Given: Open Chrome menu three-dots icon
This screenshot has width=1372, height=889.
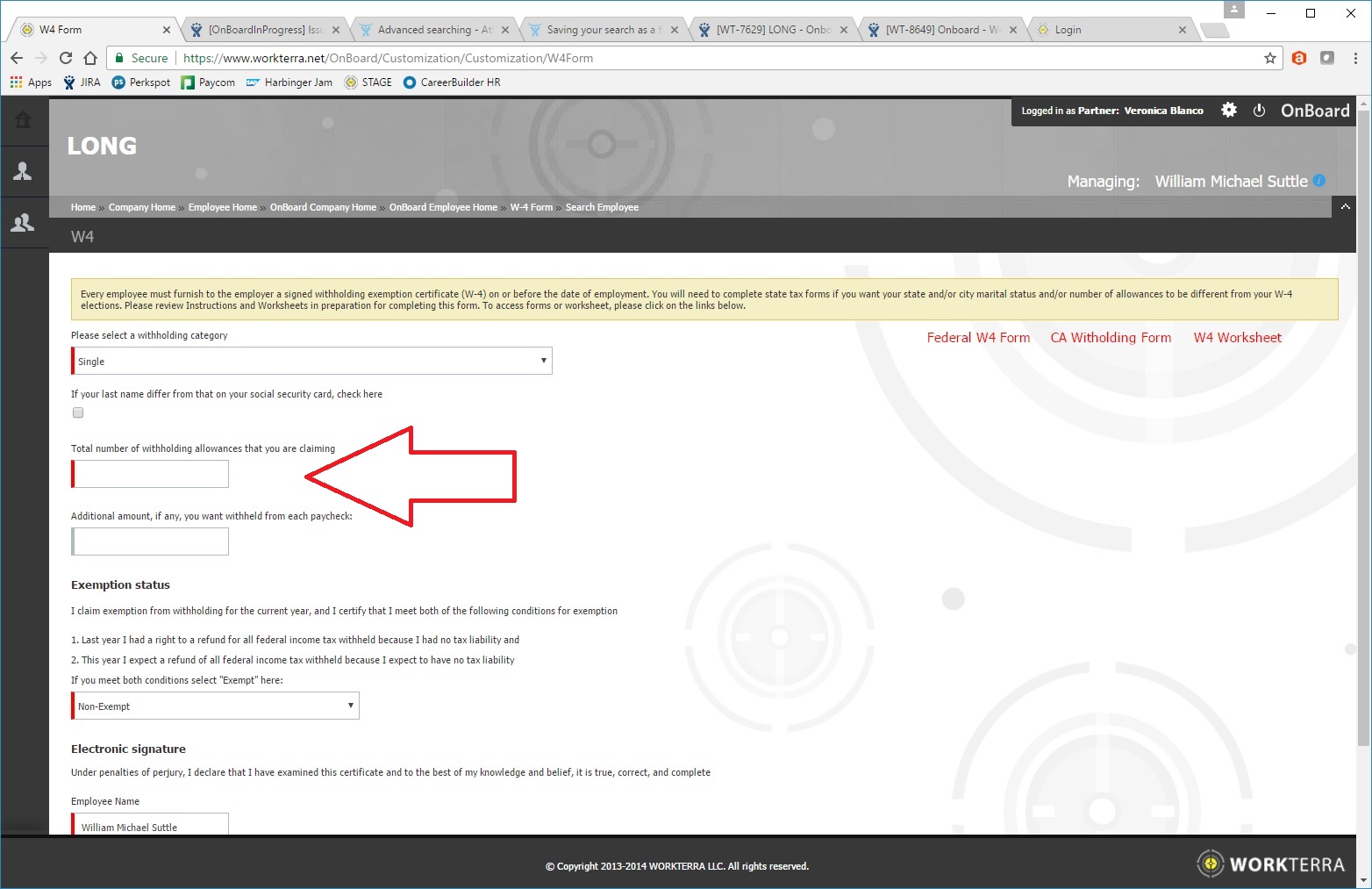Looking at the screenshot, I should point(1355,58).
